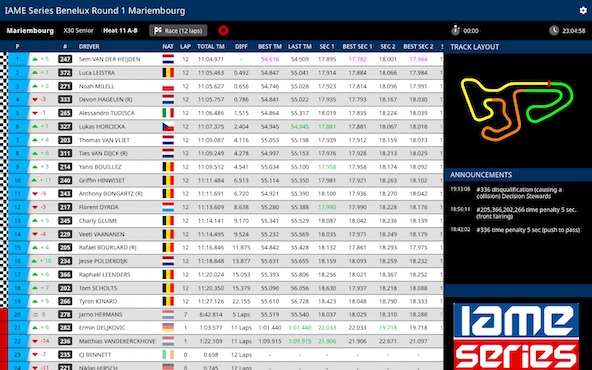The height and width of the screenshot is (370, 592).
Task: Click the TRACK LAYOUT panel header
Action: 475,47
